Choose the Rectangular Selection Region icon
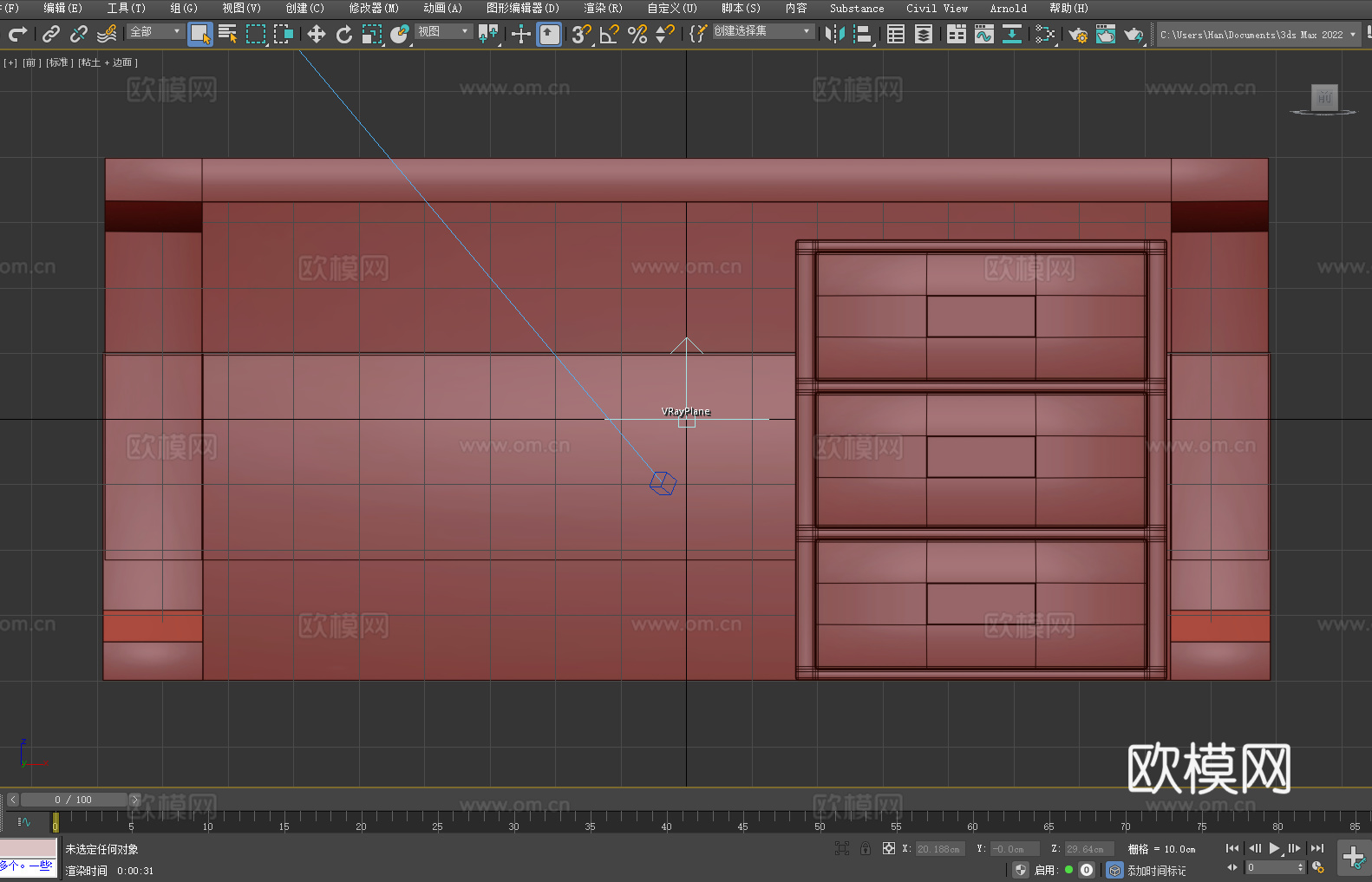 [x=256, y=34]
